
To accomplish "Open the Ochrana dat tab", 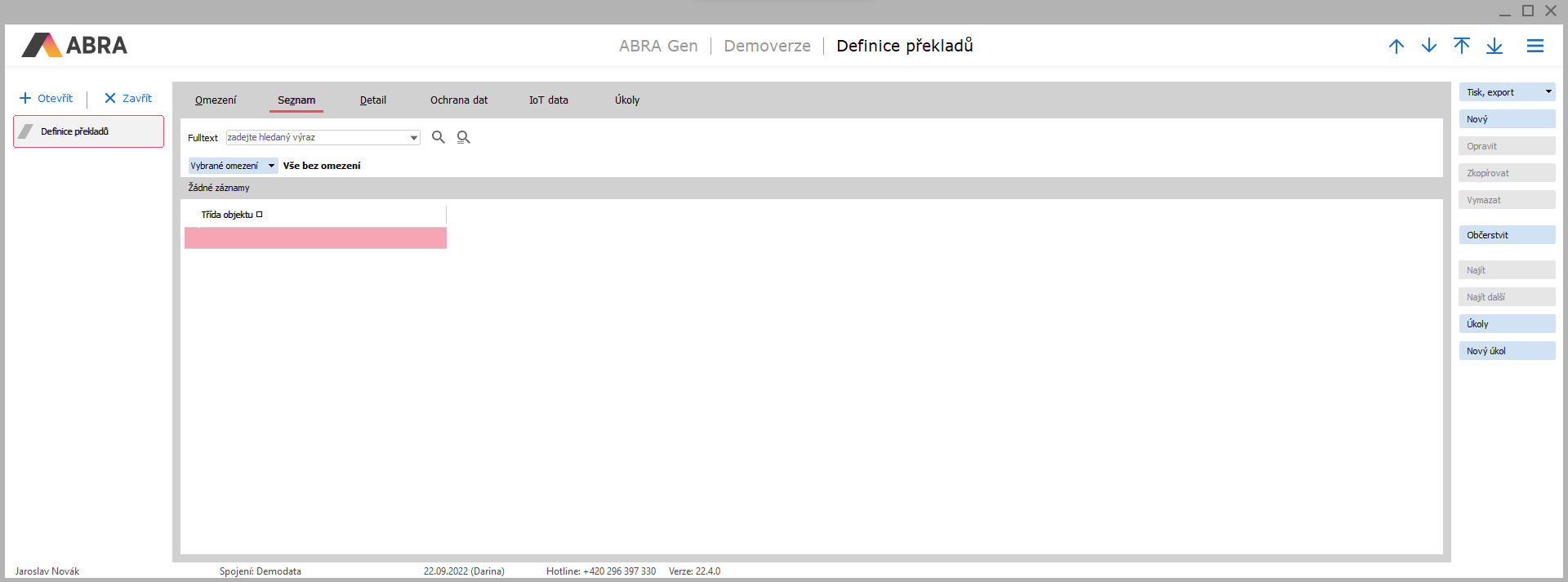I will 458,100.
